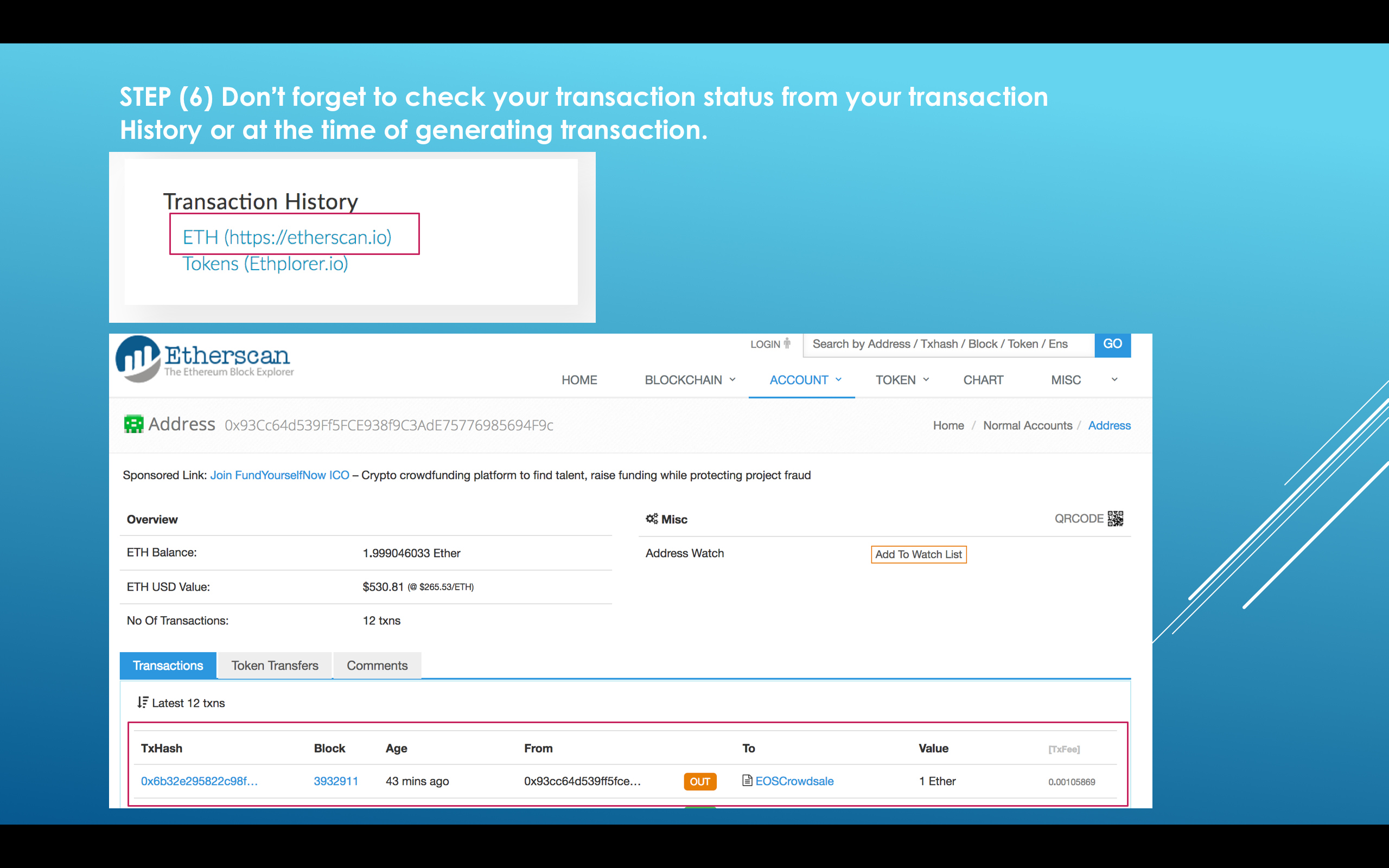Viewport: 1389px width, 868px height.
Task: Open the Tokens (Ethplorer.io) link
Action: (265, 264)
